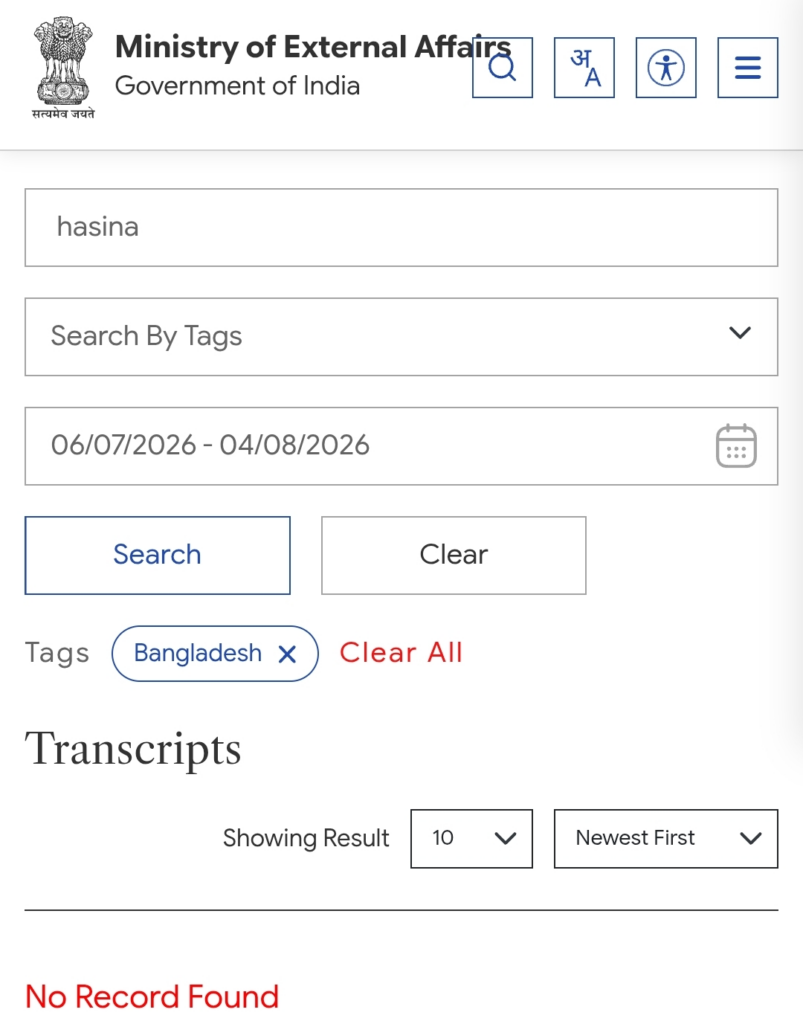Open the site search magnifier icon
The width and height of the screenshot is (803, 1024).
[502, 68]
